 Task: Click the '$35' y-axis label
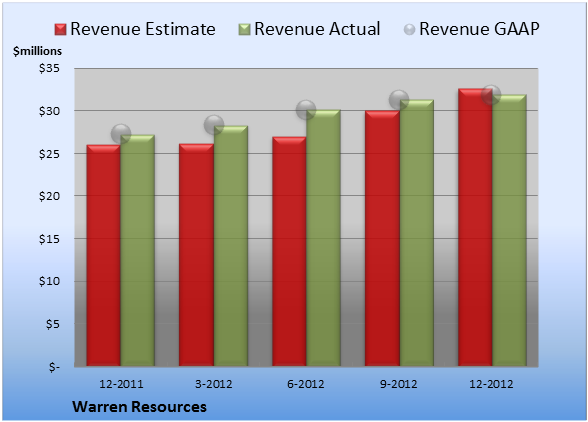(x=49, y=68)
